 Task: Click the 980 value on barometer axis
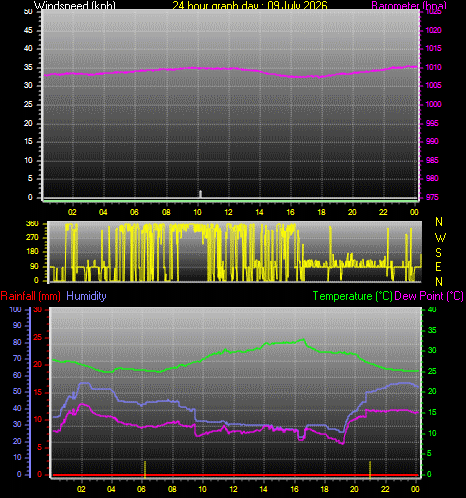point(432,178)
